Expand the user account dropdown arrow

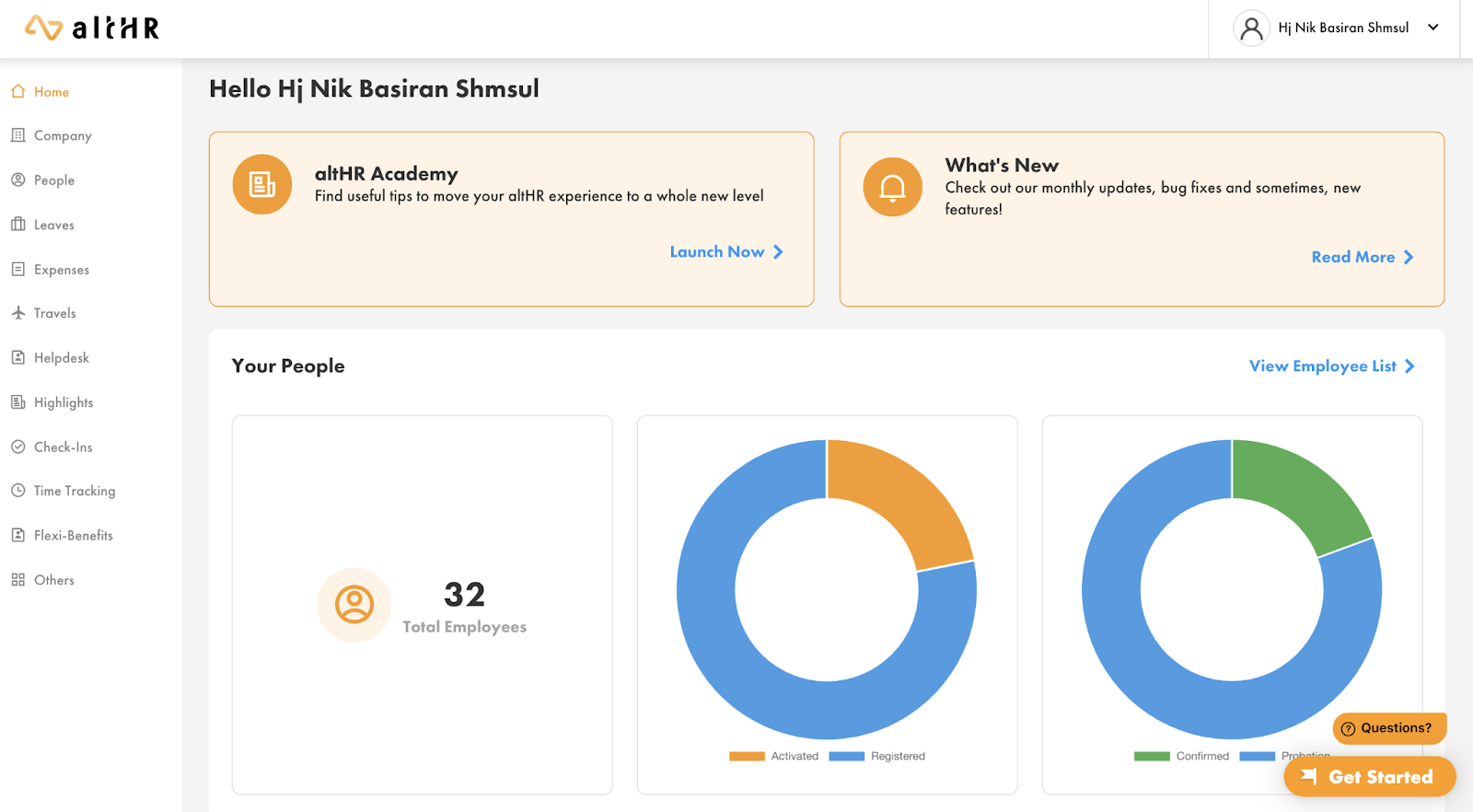1432,28
